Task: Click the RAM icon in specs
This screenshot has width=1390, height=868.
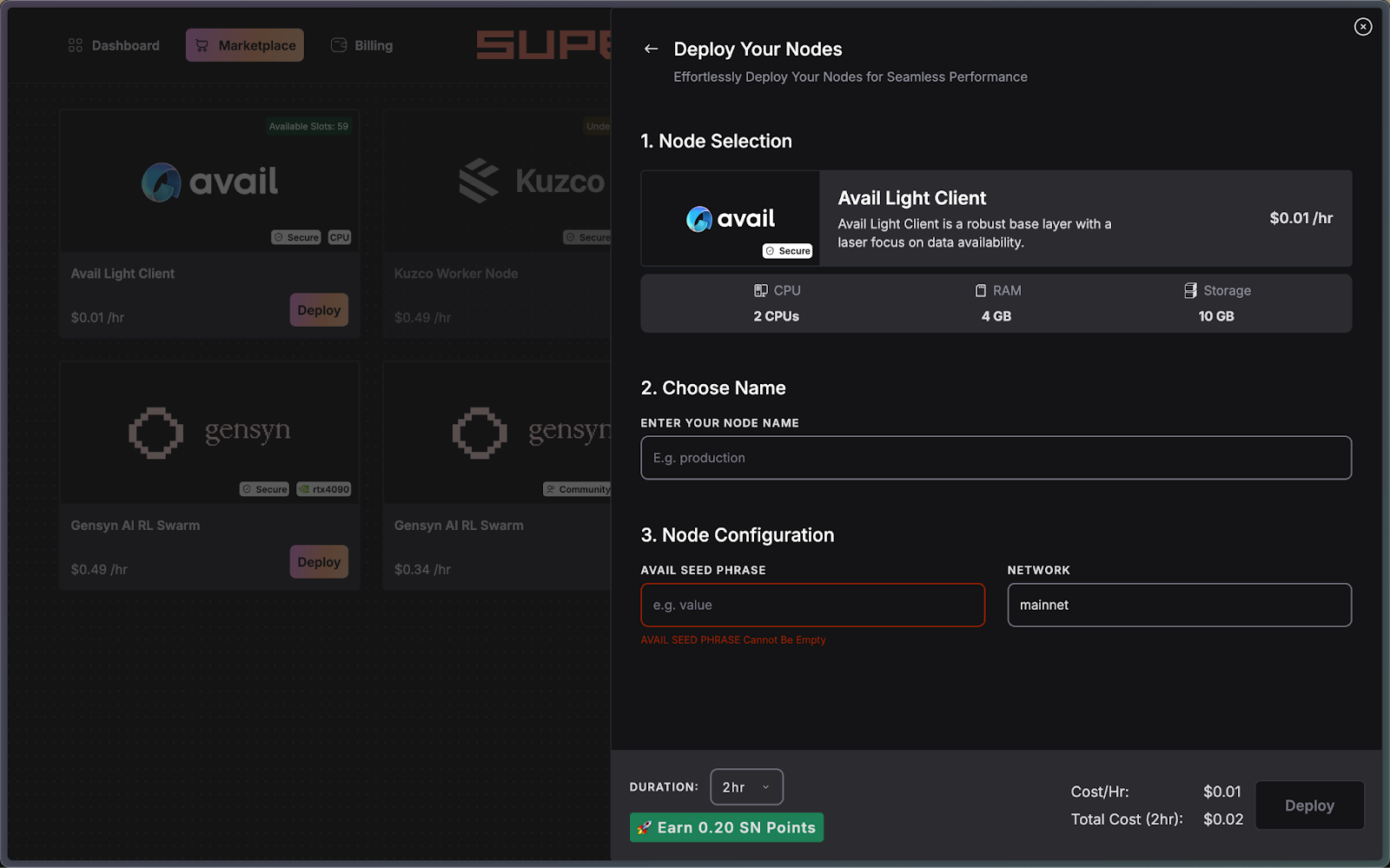Action: click(981, 291)
